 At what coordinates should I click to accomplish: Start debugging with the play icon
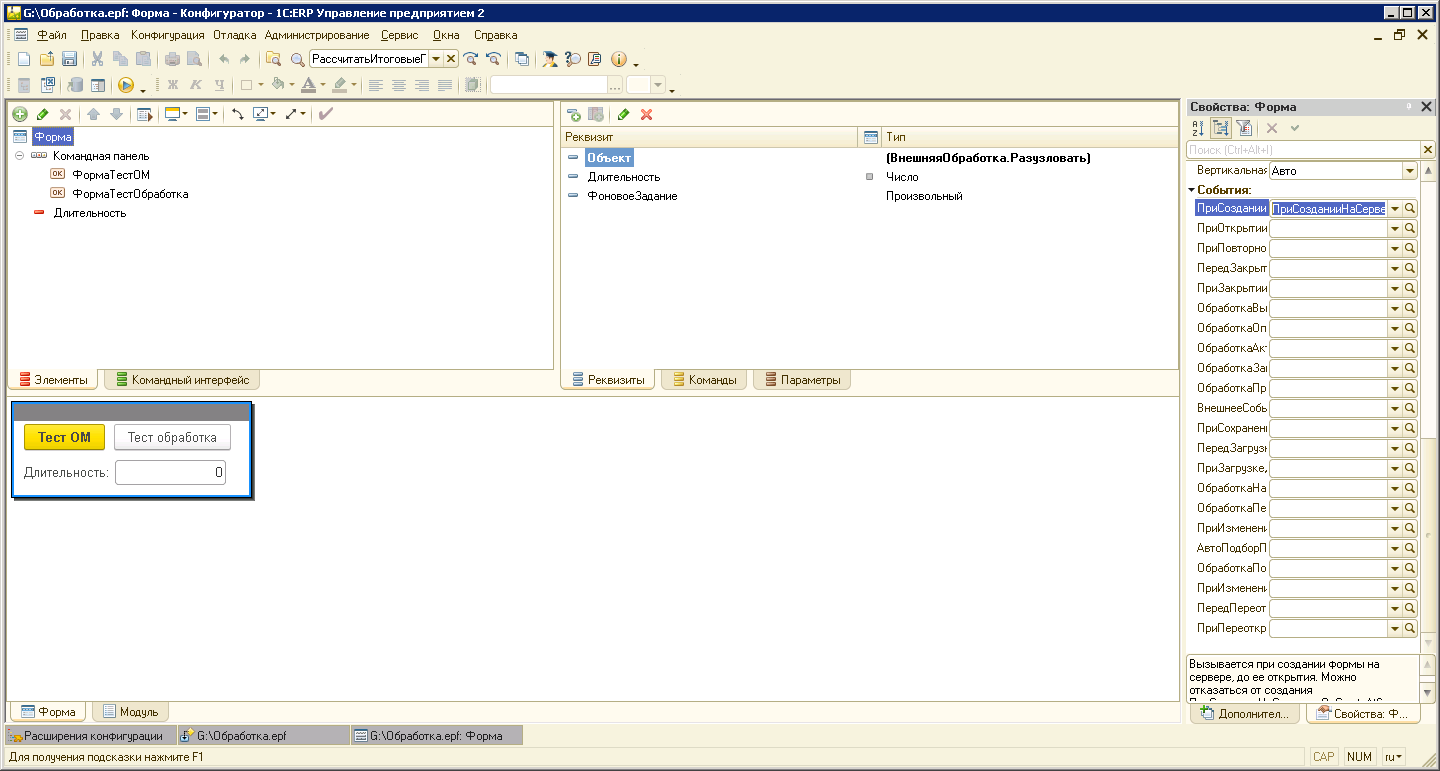126,85
